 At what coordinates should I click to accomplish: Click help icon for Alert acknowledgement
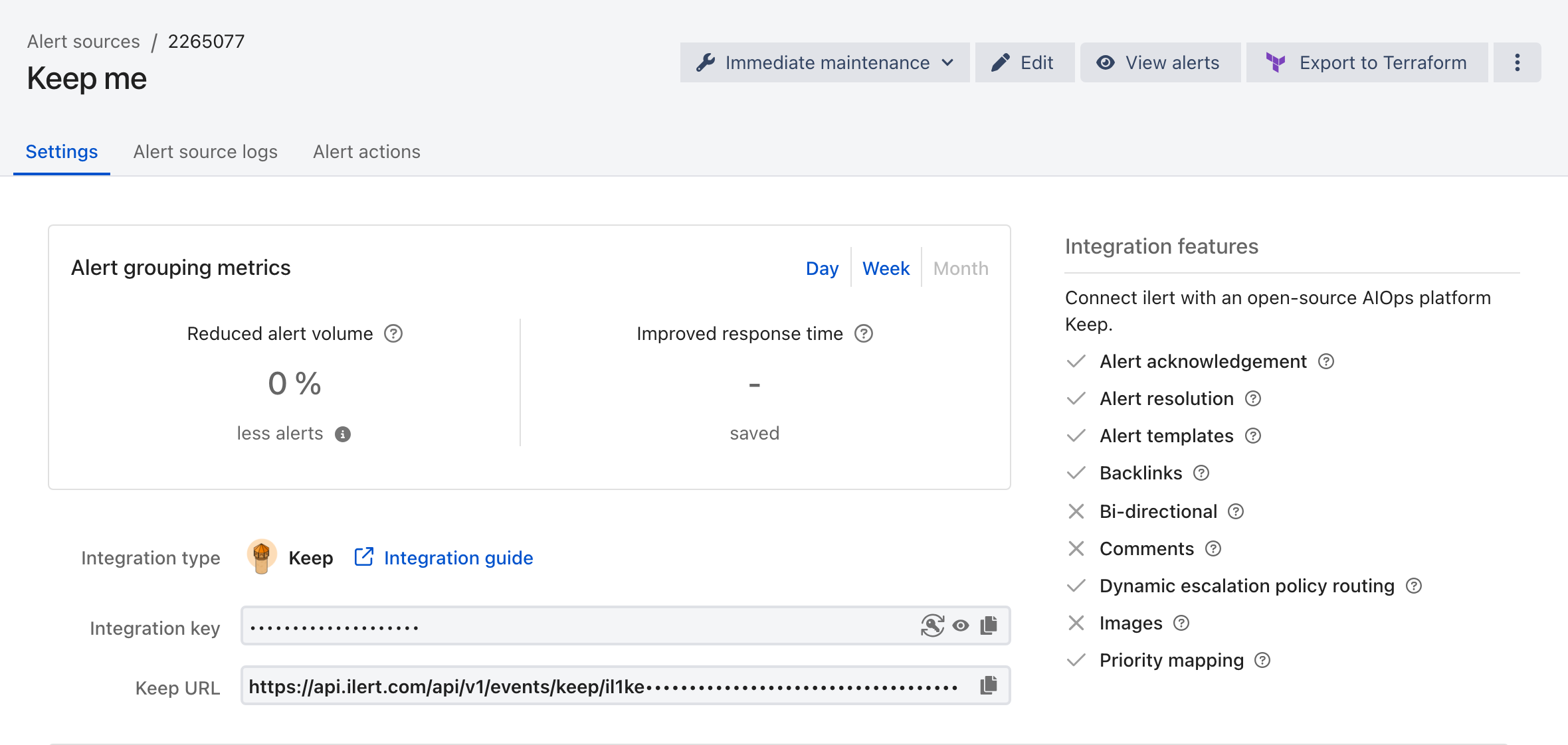[1326, 361]
